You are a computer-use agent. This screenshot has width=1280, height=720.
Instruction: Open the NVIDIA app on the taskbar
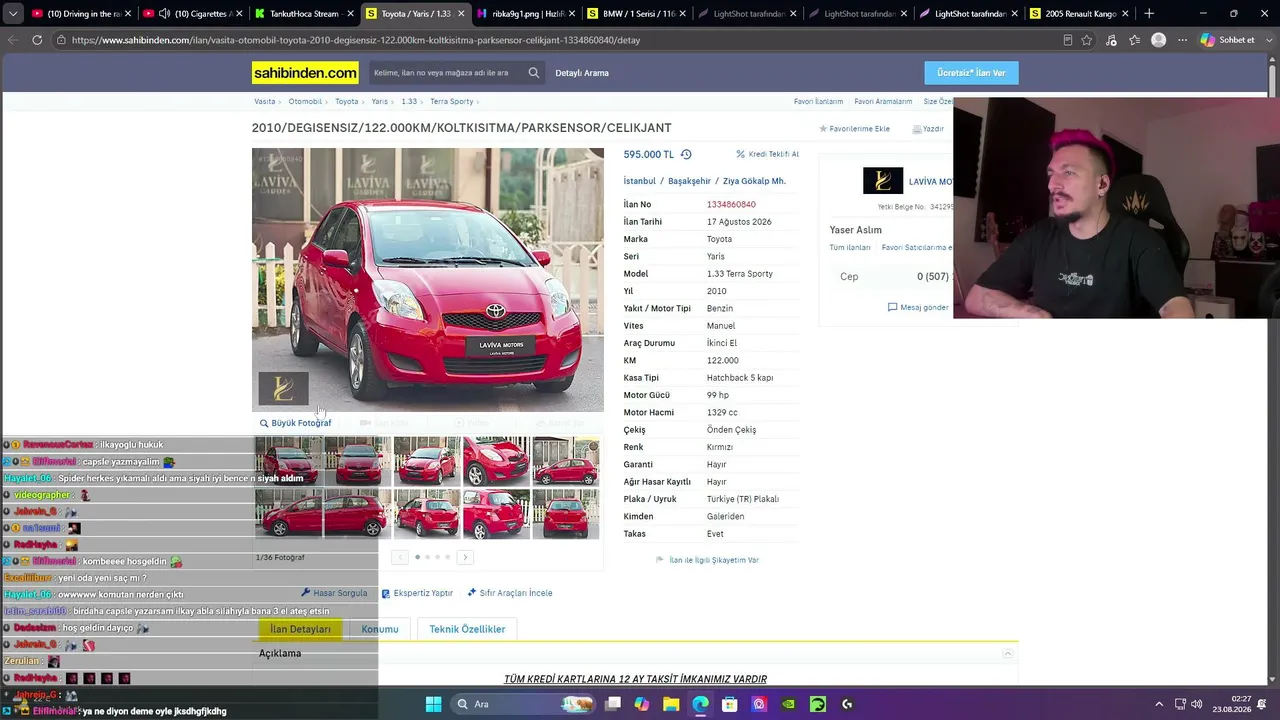point(788,704)
